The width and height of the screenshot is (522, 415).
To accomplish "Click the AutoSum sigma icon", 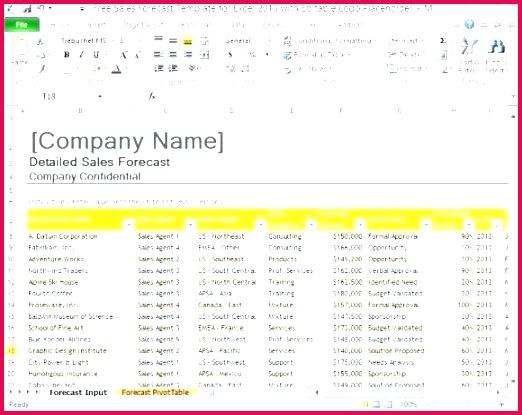I will [443, 41].
